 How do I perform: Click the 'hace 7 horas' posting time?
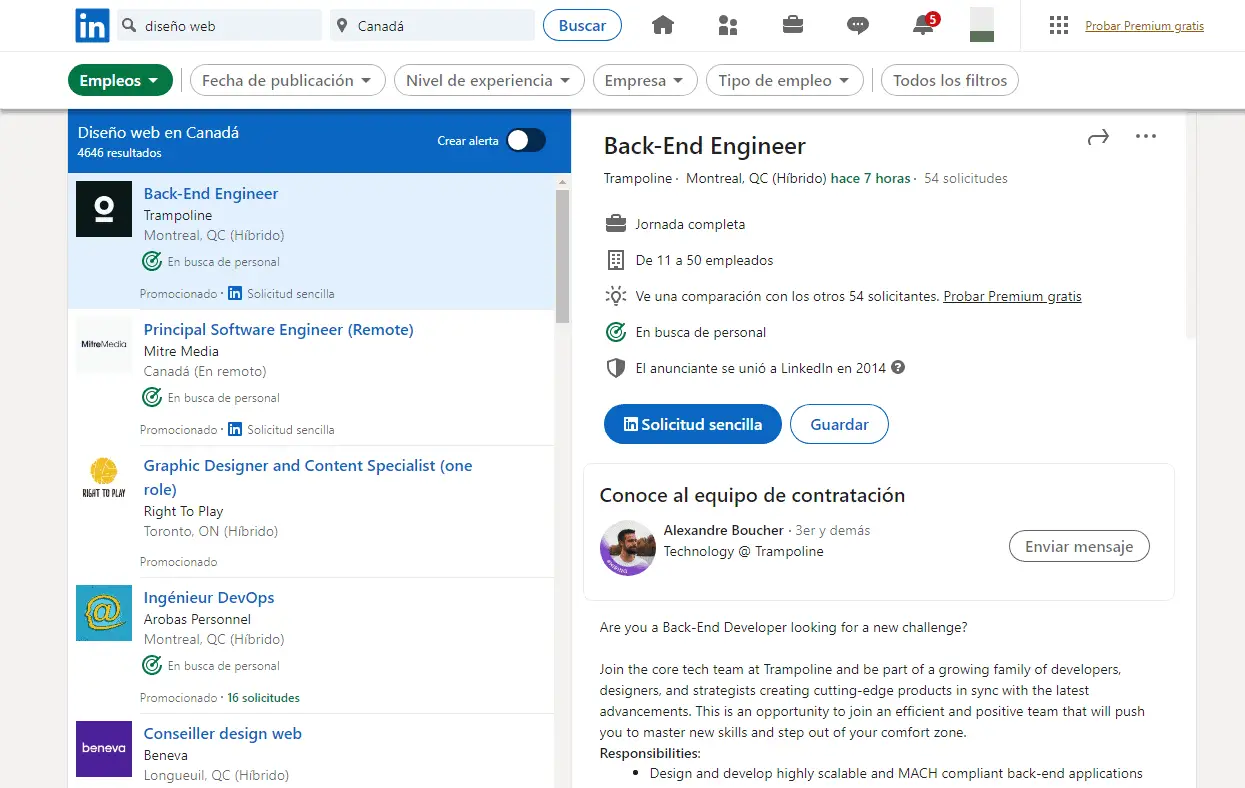tap(871, 178)
